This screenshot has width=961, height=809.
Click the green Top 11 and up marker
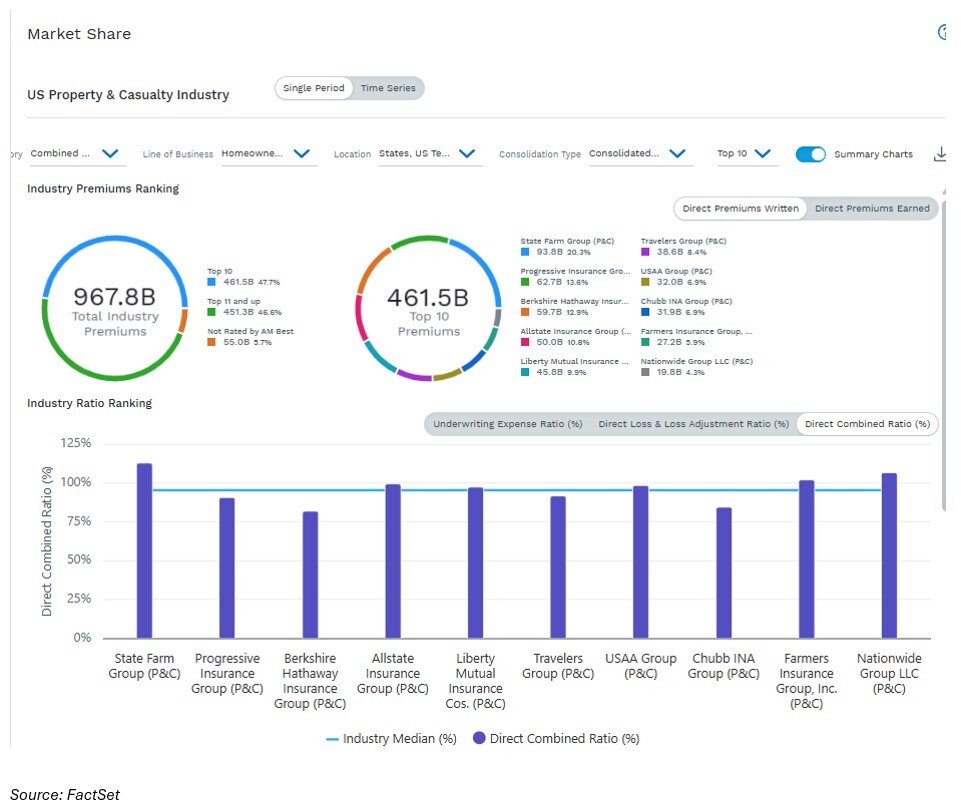click(212, 312)
